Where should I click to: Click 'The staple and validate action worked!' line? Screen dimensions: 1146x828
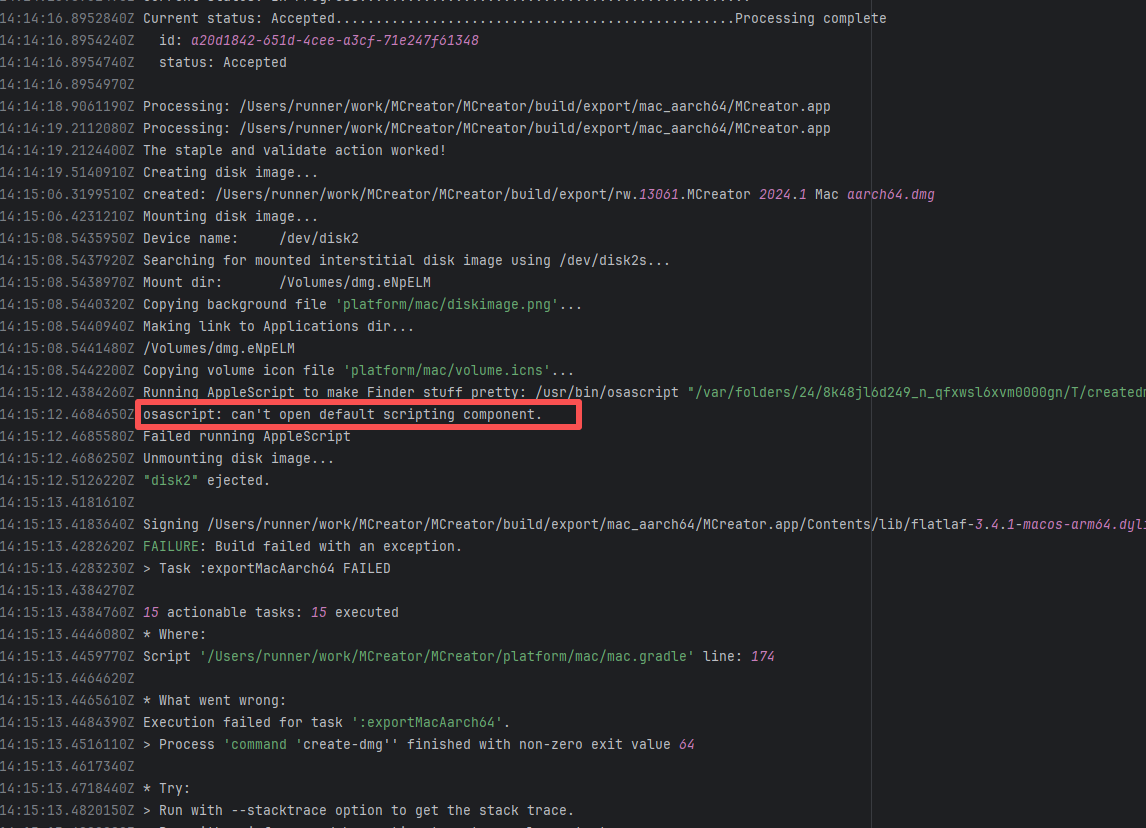click(x=294, y=150)
